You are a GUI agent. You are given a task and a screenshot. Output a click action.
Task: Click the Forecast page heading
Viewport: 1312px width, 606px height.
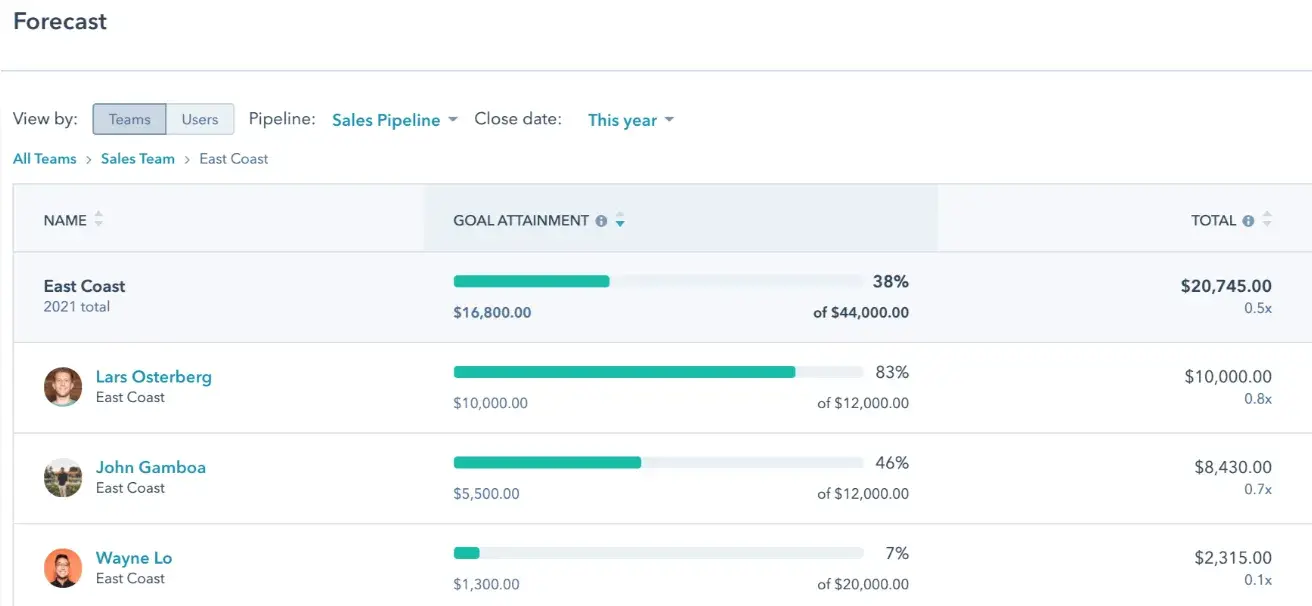point(60,22)
